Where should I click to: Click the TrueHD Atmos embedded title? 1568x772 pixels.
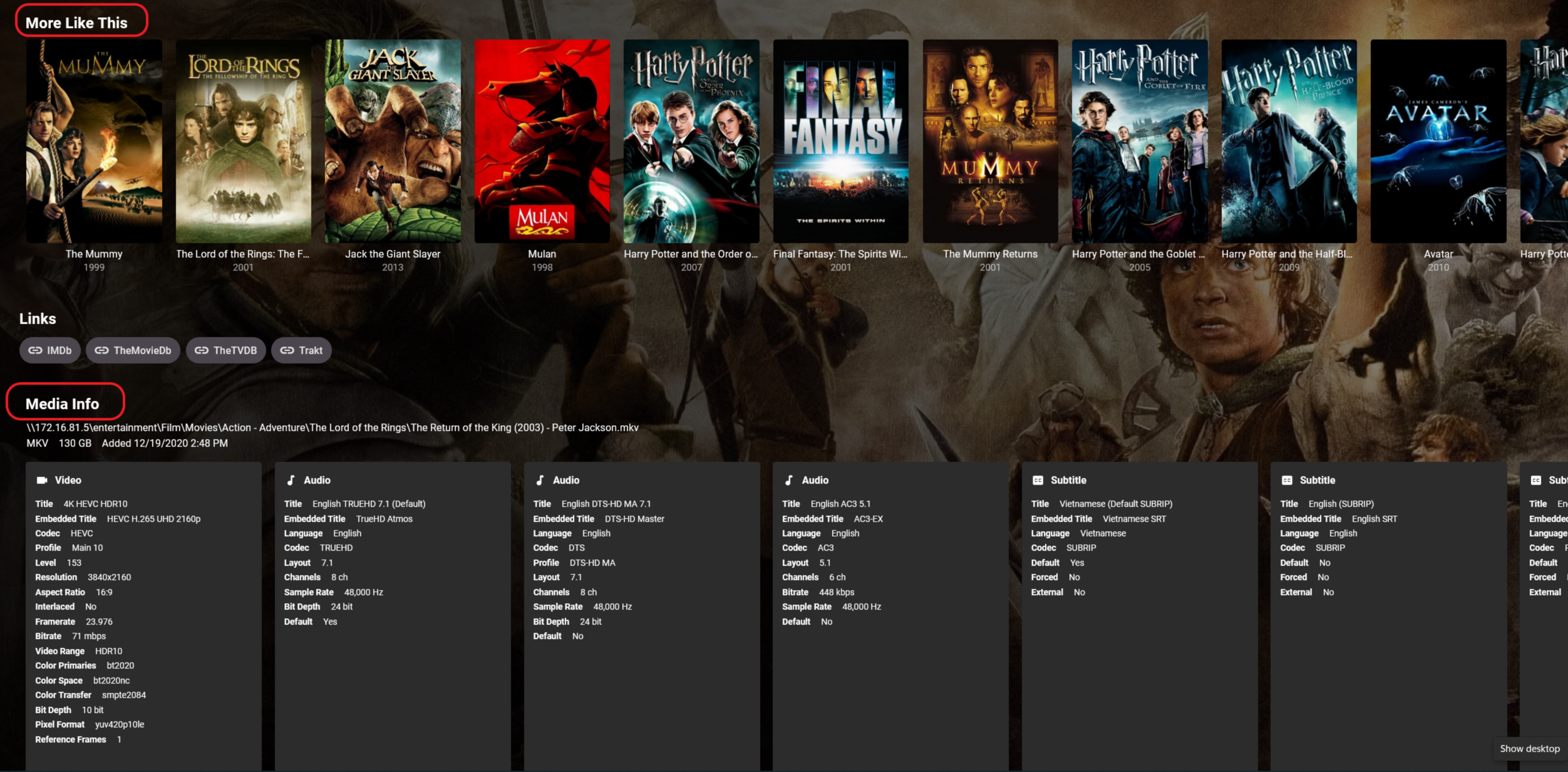(x=384, y=519)
